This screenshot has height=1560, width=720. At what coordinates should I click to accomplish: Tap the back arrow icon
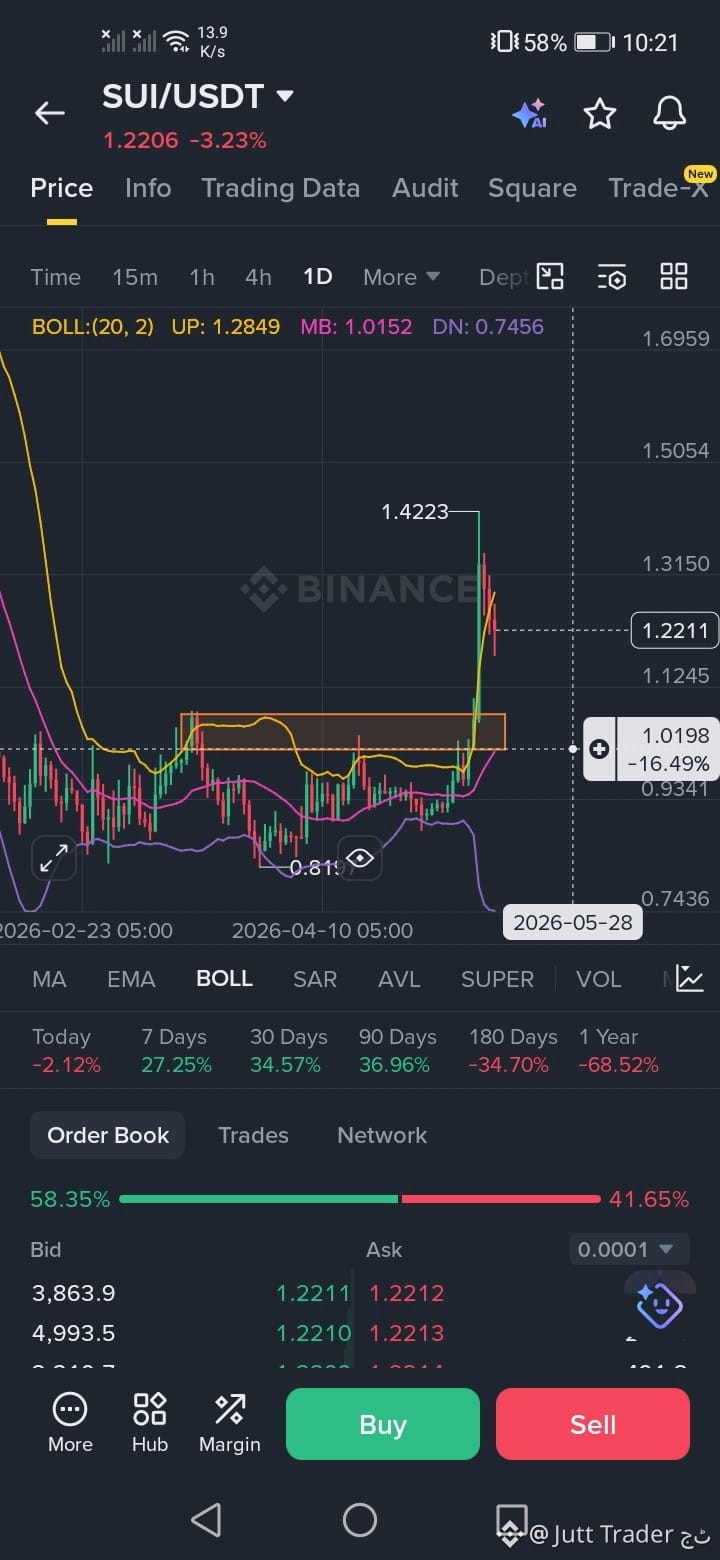[x=49, y=114]
